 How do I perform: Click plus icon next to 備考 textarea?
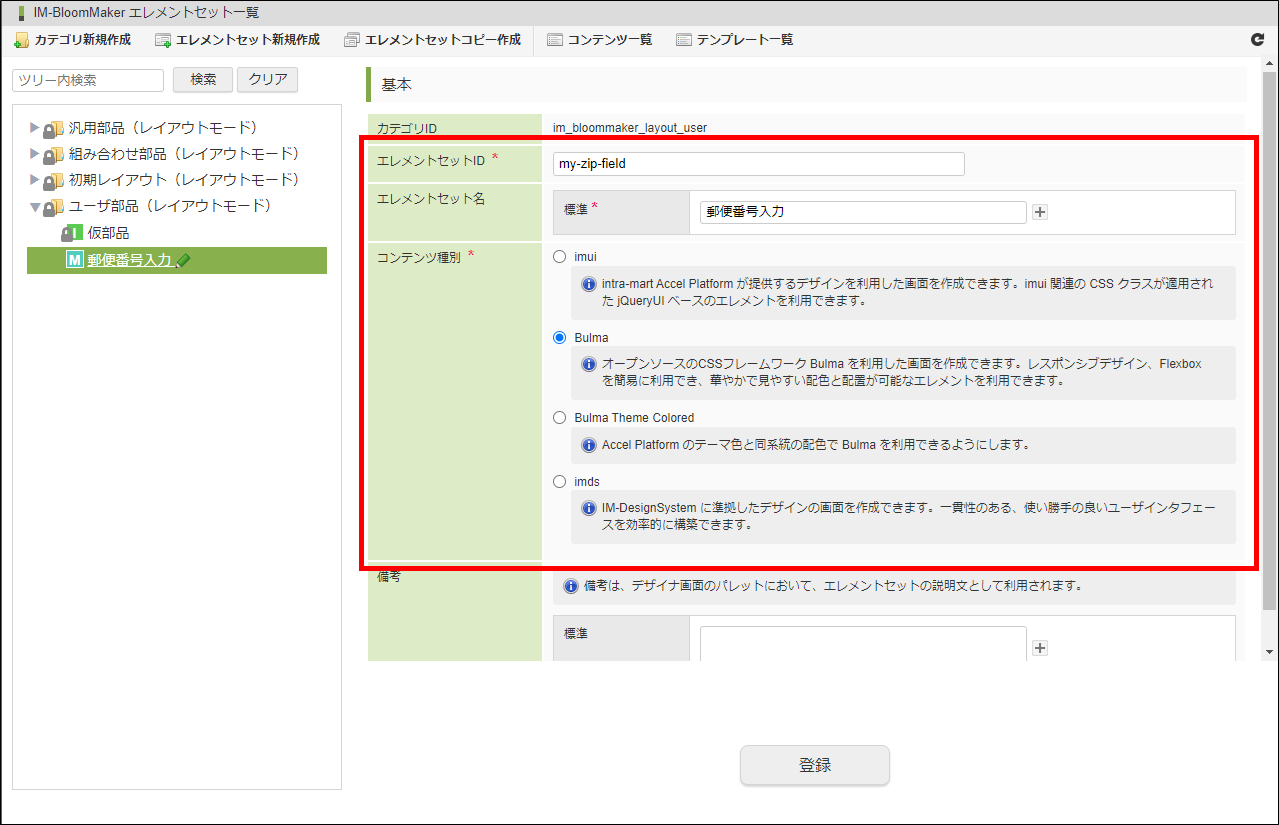click(1040, 648)
